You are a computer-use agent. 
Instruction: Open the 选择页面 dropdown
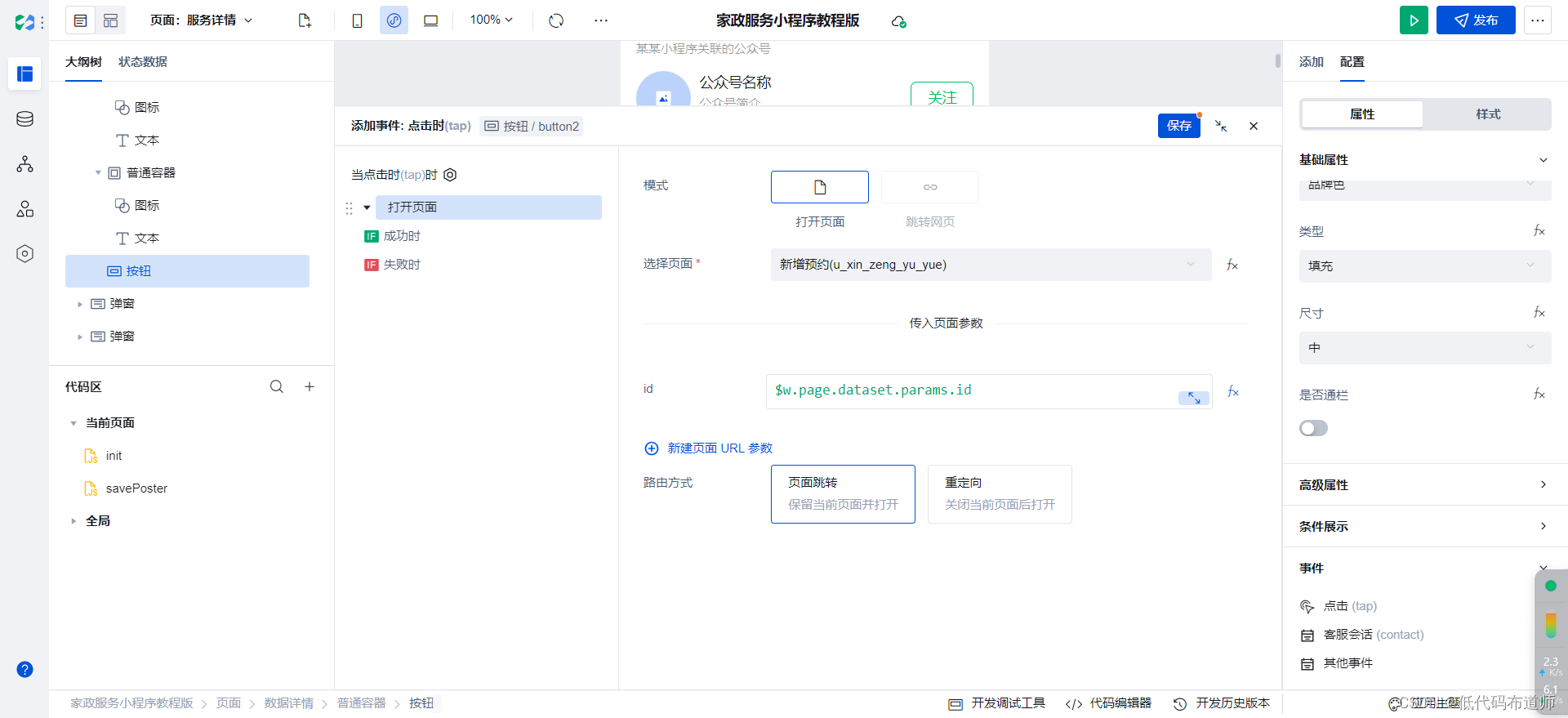coord(991,265)
